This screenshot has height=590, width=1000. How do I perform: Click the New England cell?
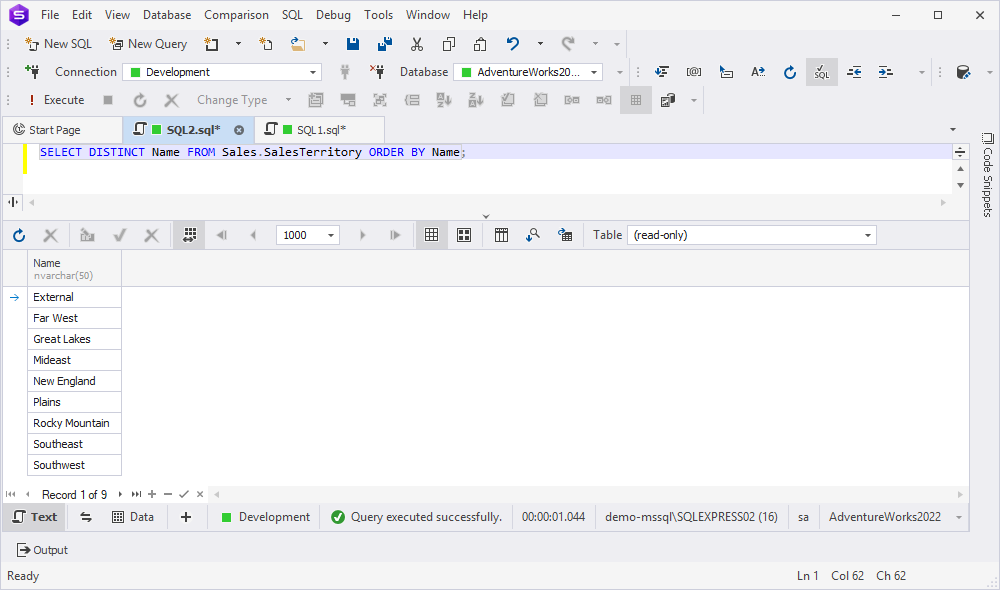click(74, 381)
